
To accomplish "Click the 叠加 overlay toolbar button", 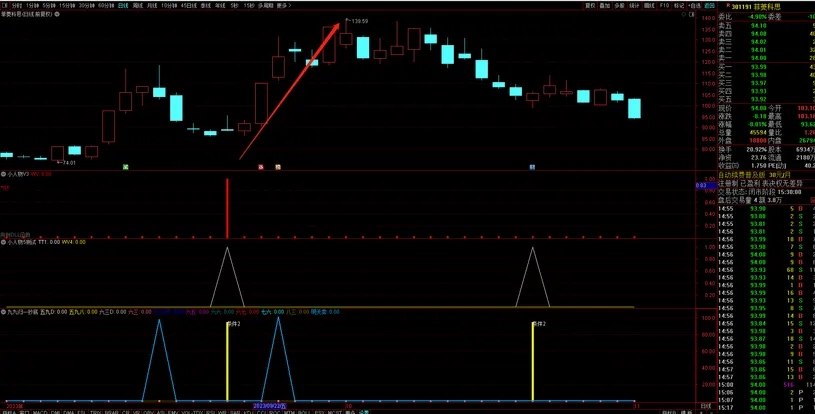I will (605, 5).
